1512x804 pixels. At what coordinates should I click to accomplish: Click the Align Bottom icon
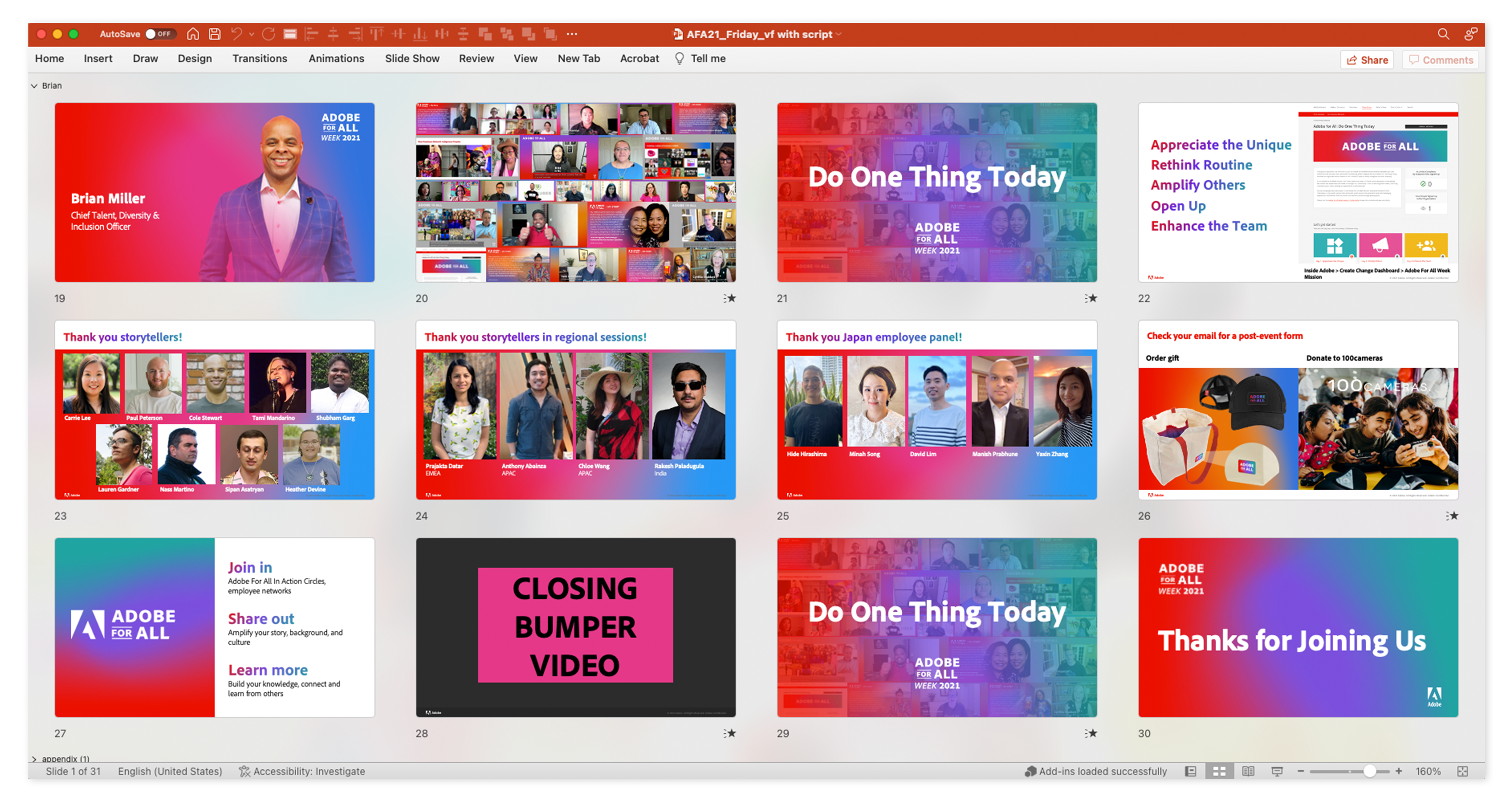pos(420,34)
